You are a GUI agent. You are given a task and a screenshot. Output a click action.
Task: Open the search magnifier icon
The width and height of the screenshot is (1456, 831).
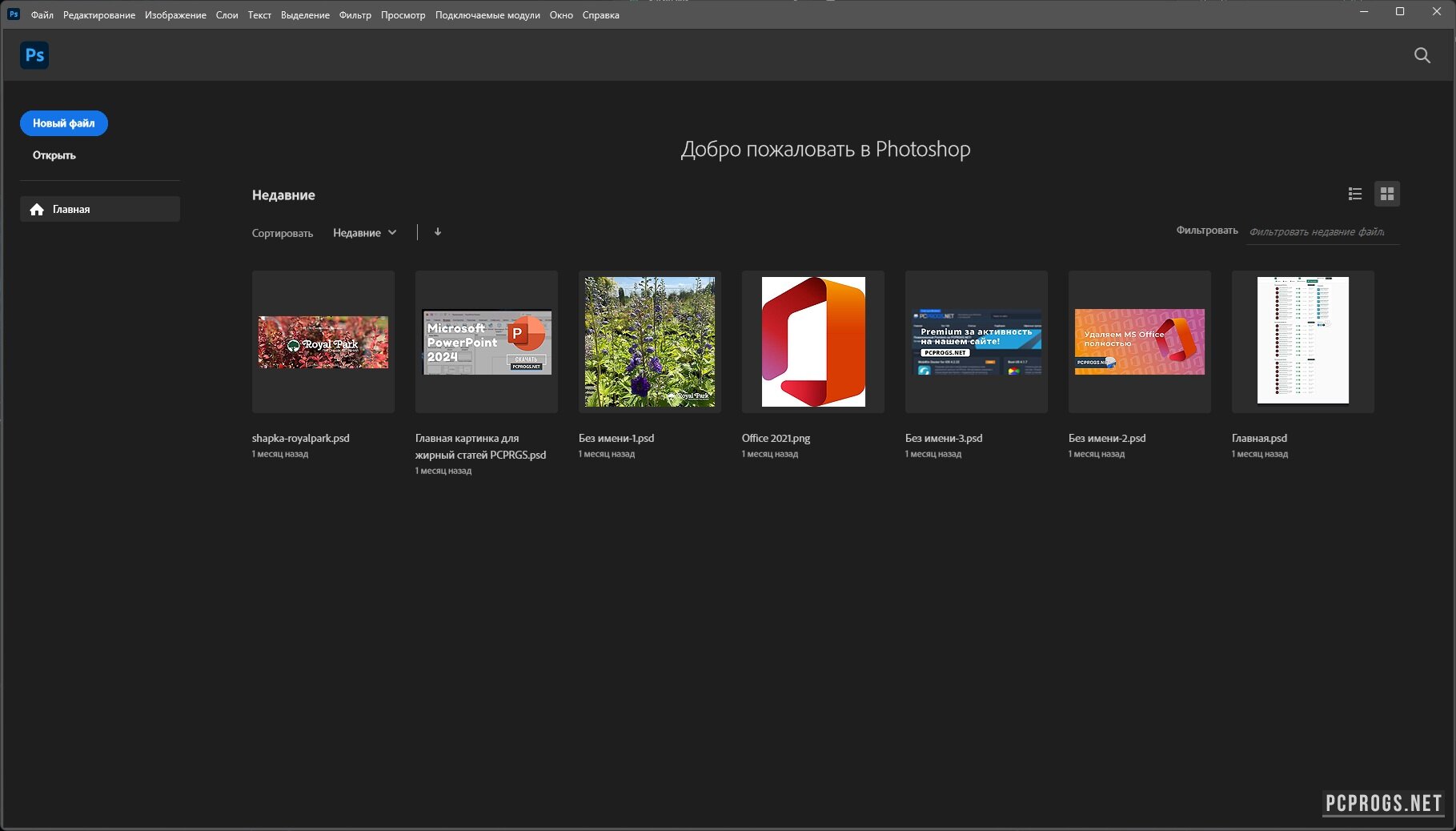[1422, 55]
